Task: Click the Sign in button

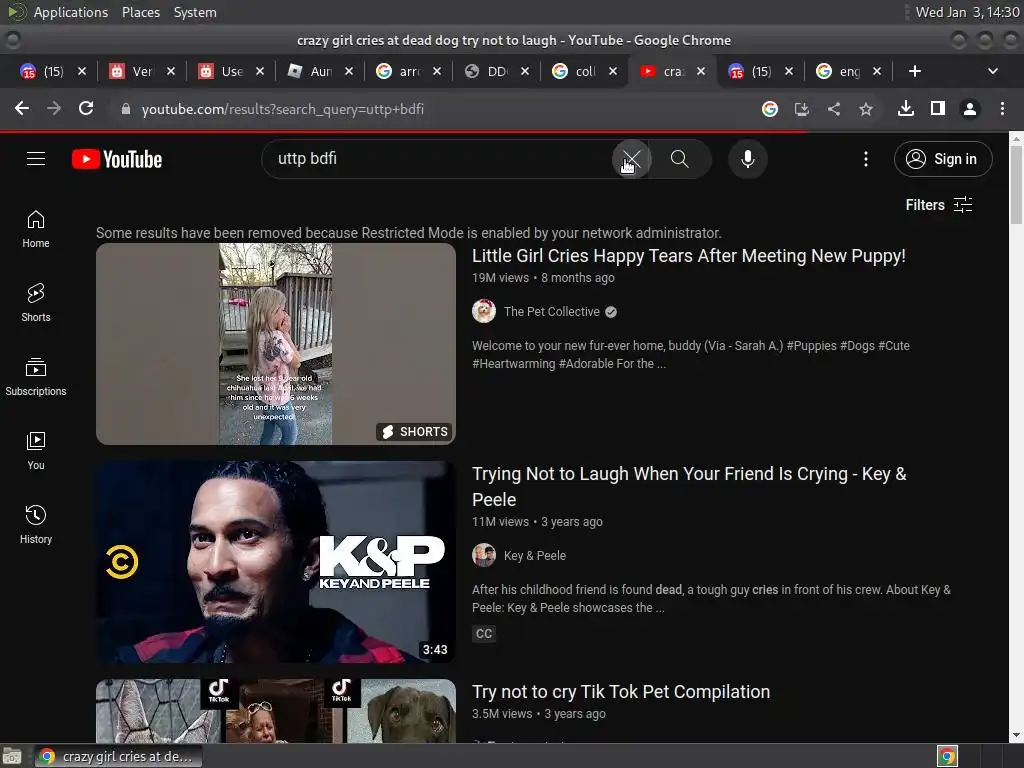Action: coord(943,159)
